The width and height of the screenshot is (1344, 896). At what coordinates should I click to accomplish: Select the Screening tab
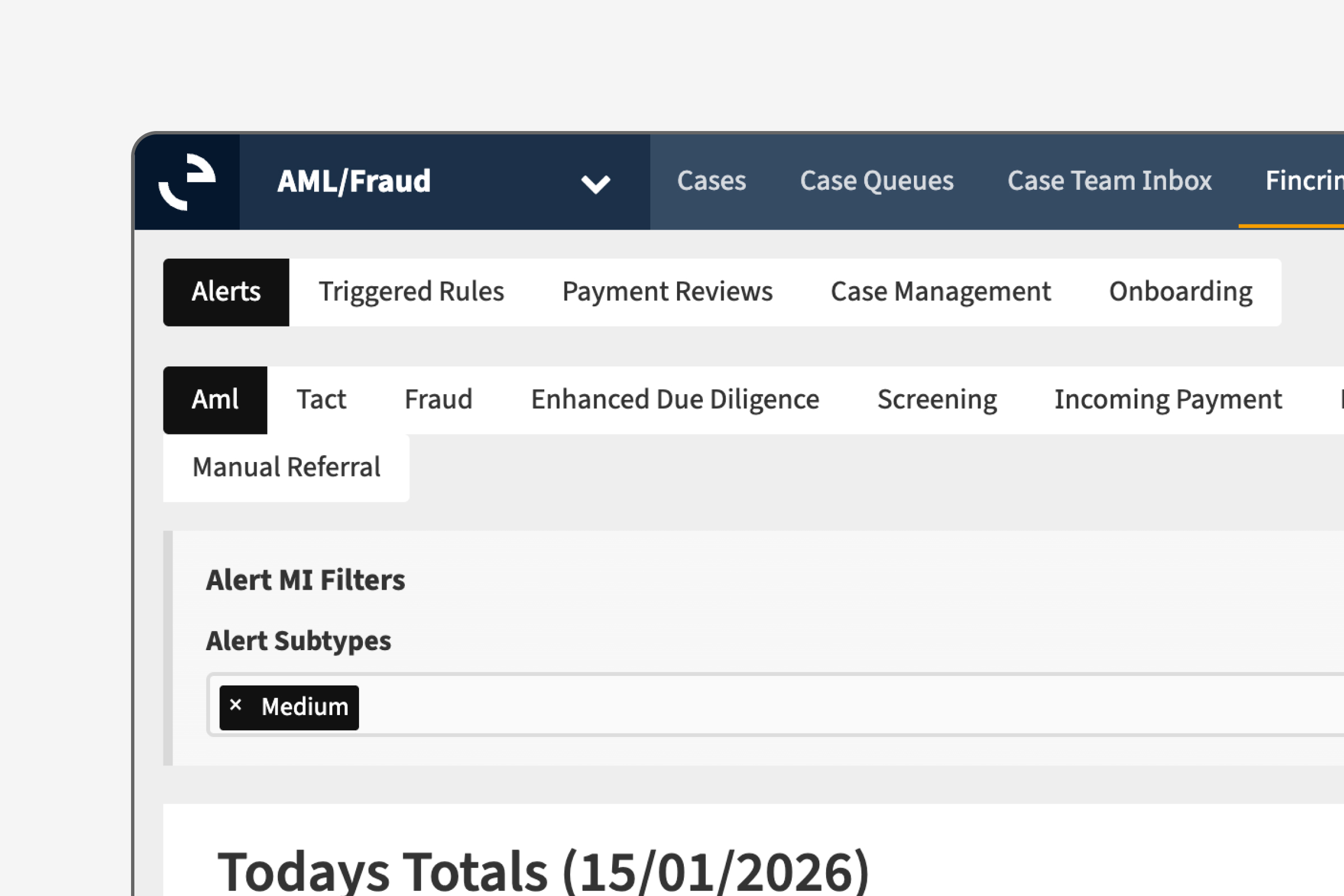tap(936, 400)
